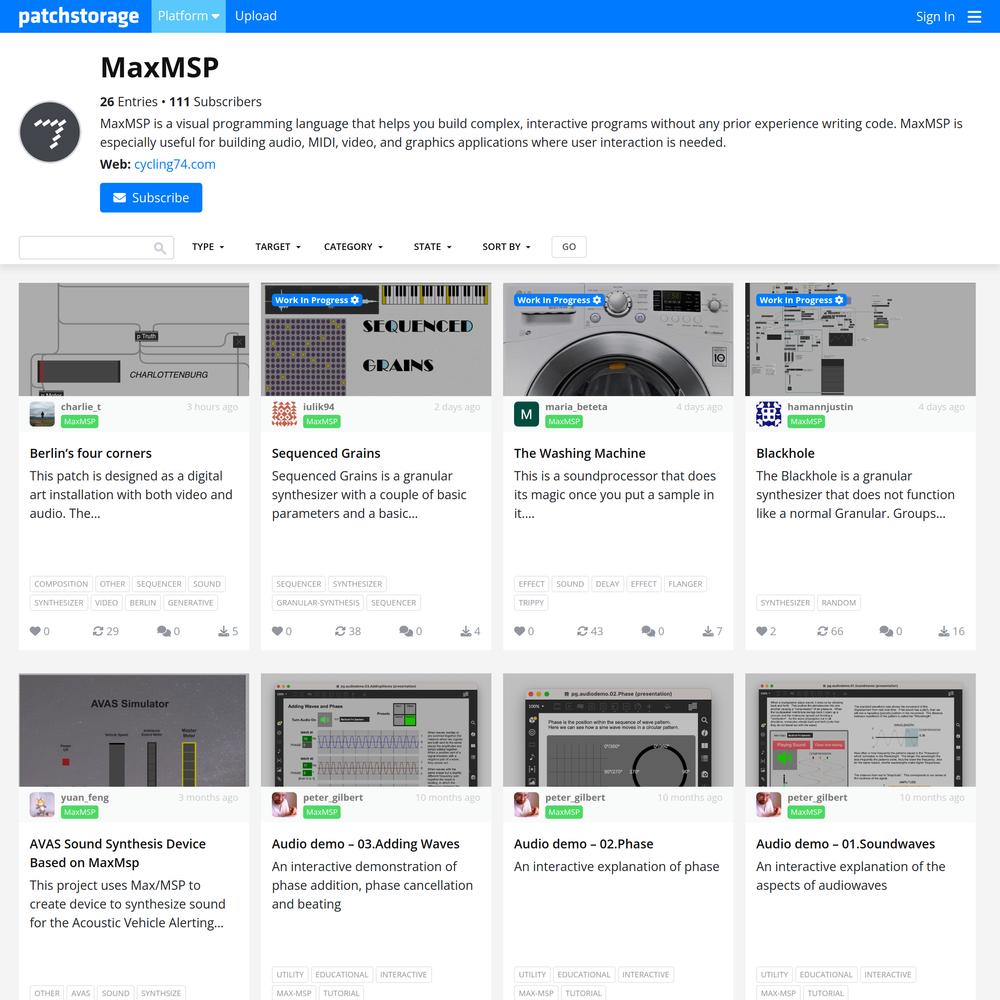Screen dimensions: 1000x1000
Task: Open Audio demo – 02.Phase
Action: coord(584,844)
